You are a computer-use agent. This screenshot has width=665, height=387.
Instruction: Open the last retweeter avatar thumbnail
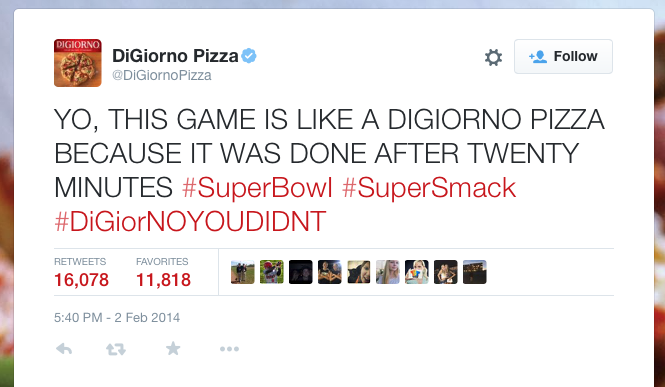click(475, 272)
